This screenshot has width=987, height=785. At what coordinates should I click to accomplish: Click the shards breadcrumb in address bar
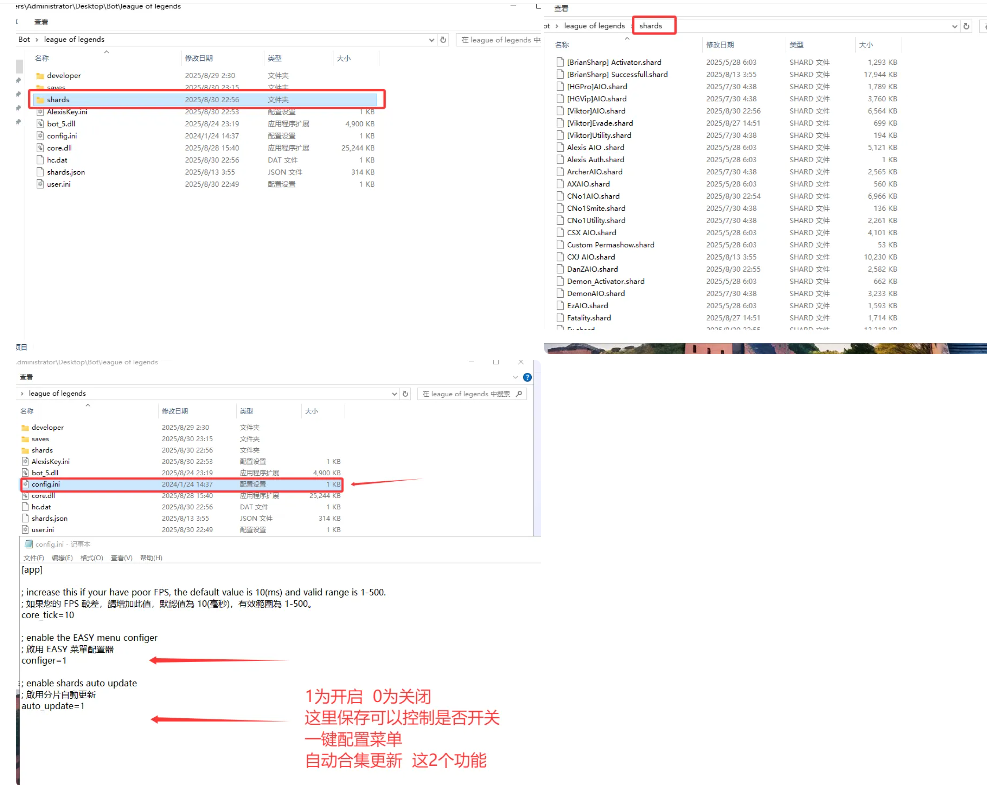pyautogui.click(x=651, y=25)
